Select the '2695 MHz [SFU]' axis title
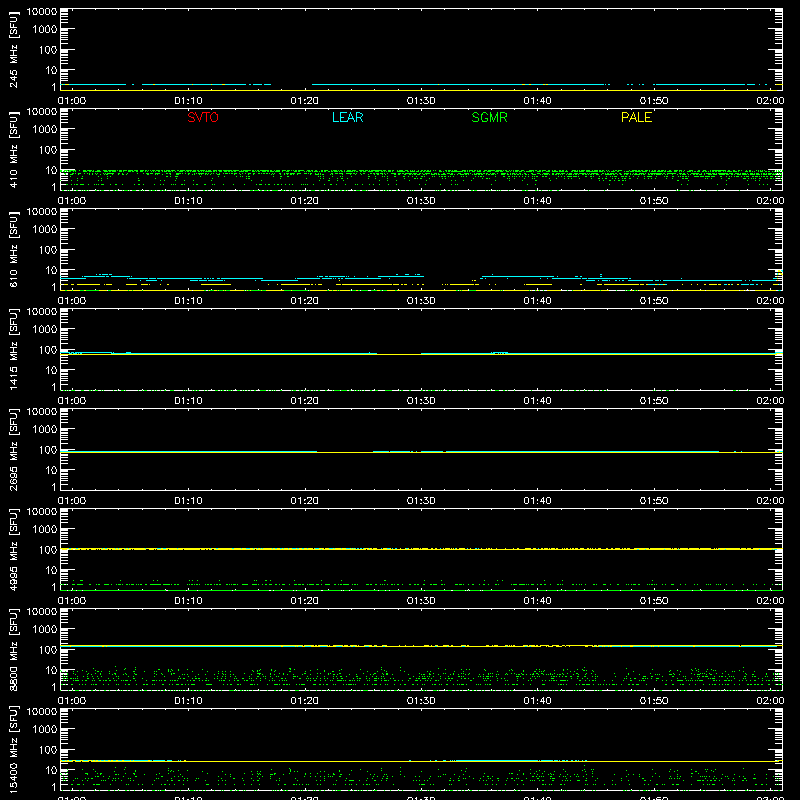 [13, 450]
